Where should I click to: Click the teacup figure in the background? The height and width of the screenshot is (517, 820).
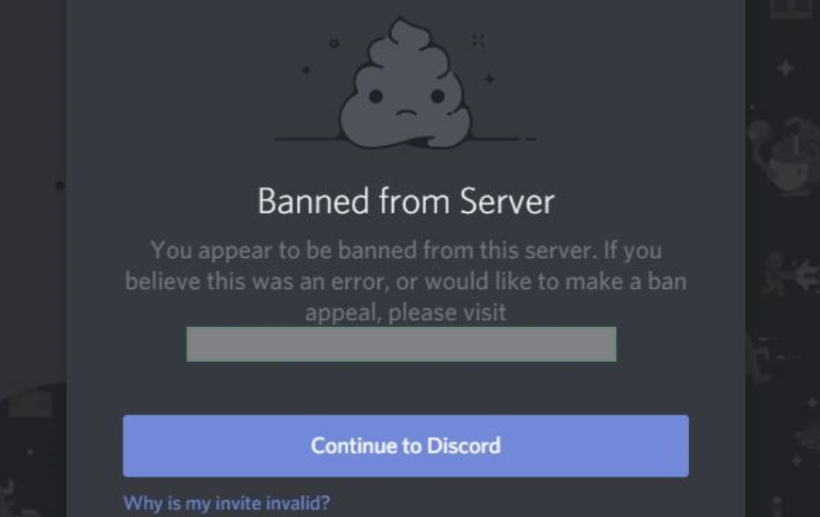tap(783, 157)
